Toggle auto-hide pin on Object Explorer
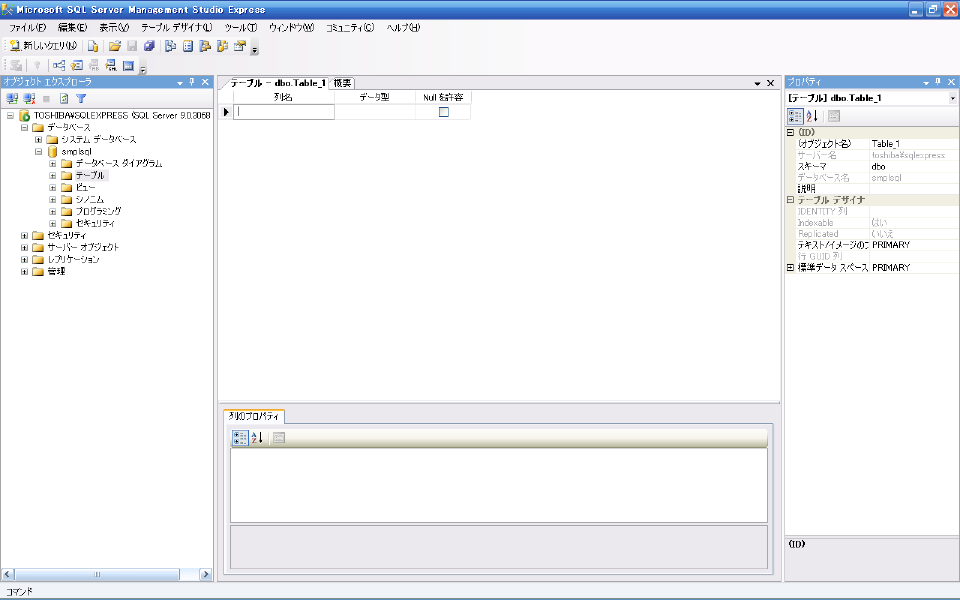This screenshot has height=600, width=960. coord(192,82)
